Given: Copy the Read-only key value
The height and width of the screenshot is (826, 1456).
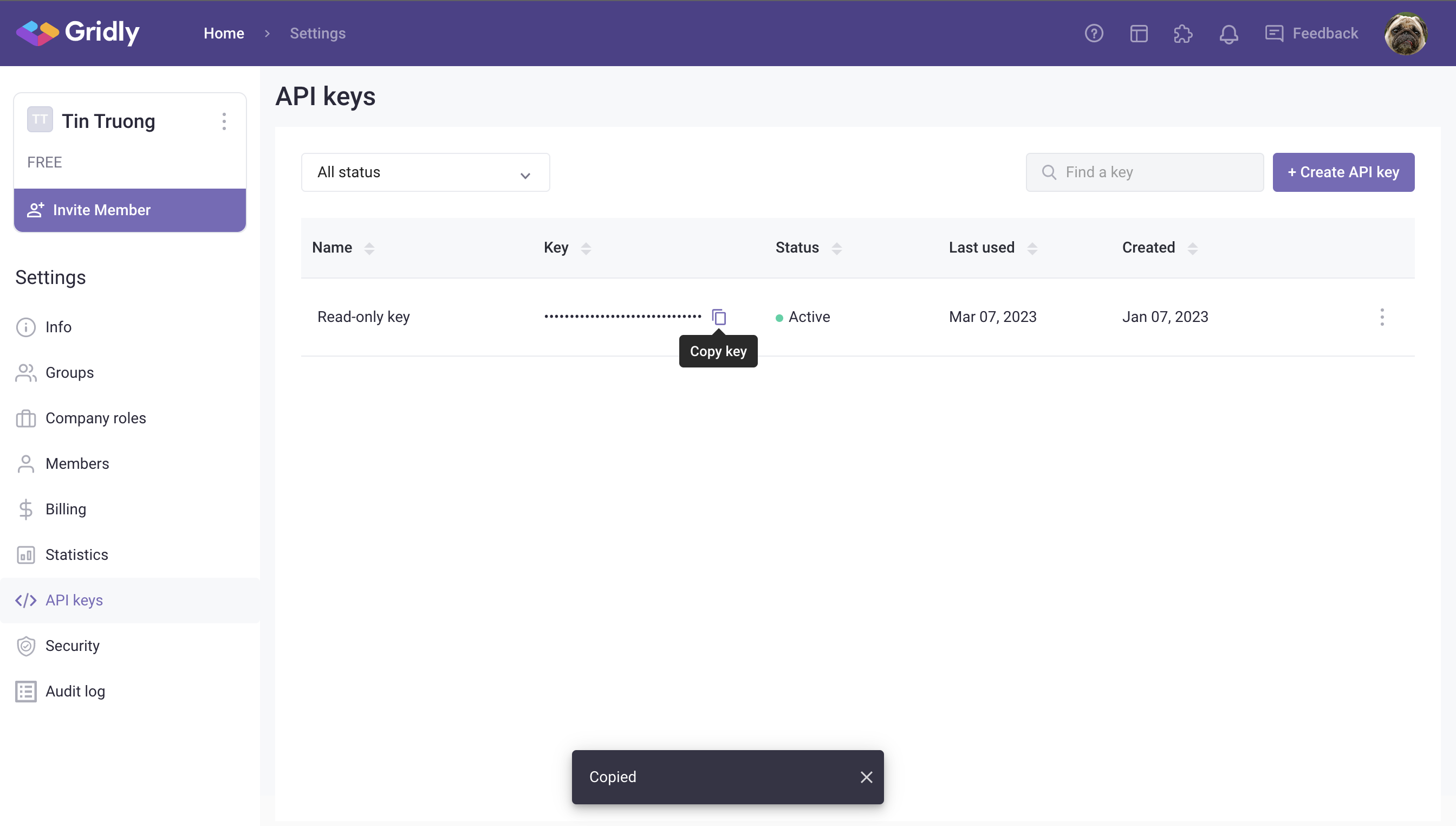Looking at the screenshot, I should [718, 317].
